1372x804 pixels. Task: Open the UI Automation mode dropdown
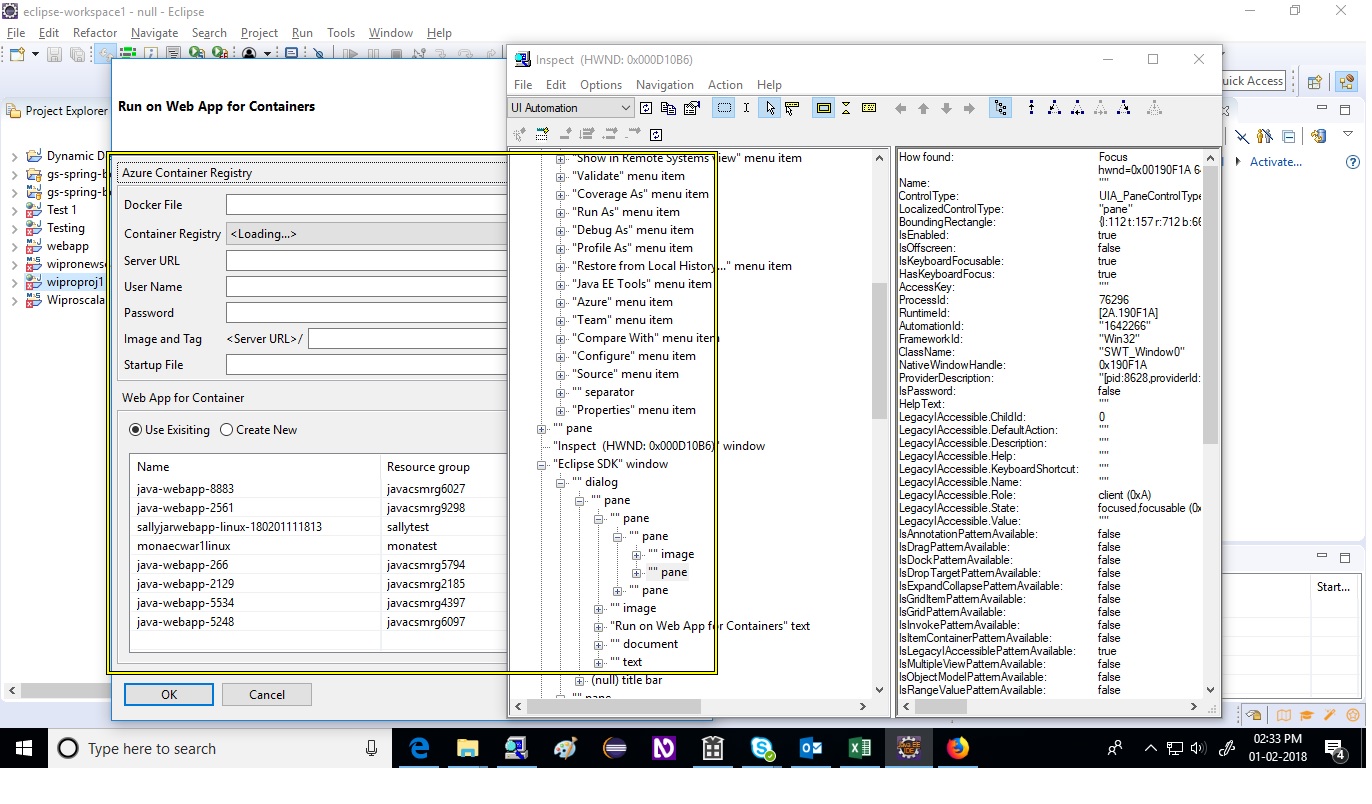pyautogui.click(x=624, y=107)
